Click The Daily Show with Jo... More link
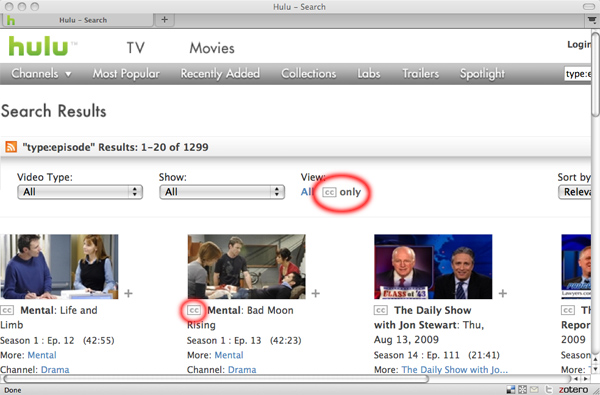The height and width of the screenshot is (395, 600). click(x=455, y=370)
